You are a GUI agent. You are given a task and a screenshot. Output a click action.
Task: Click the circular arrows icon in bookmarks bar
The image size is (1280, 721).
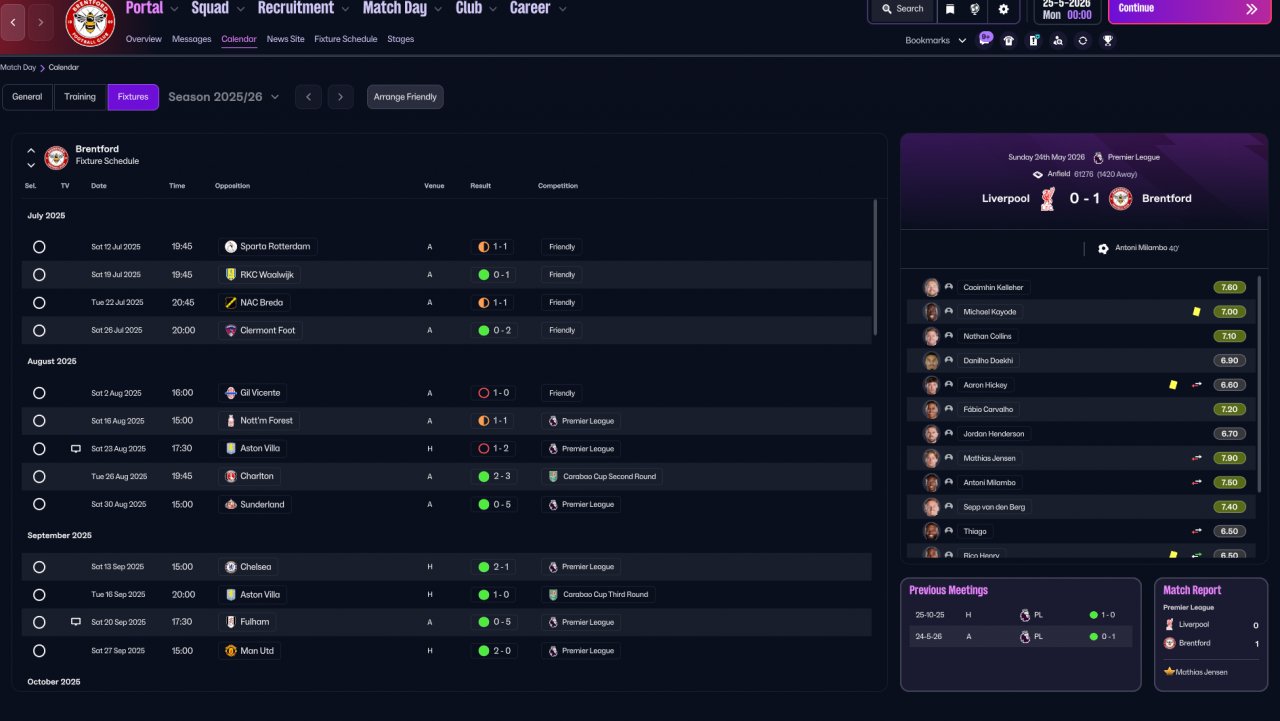(x=1083, y=41)
